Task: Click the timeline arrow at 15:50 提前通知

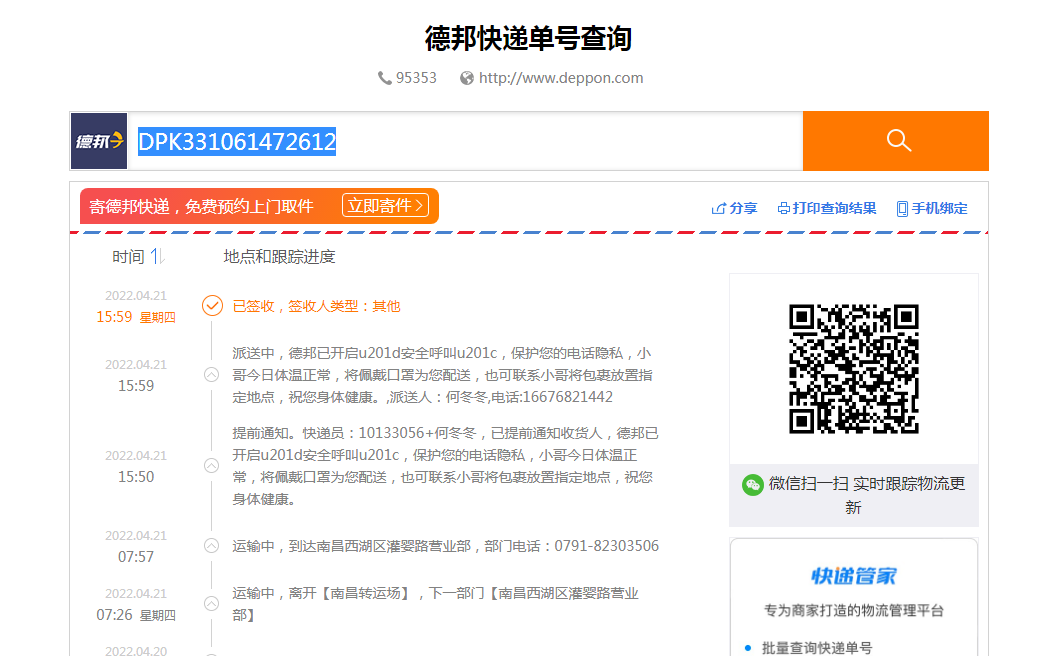Action: [212, 465]
